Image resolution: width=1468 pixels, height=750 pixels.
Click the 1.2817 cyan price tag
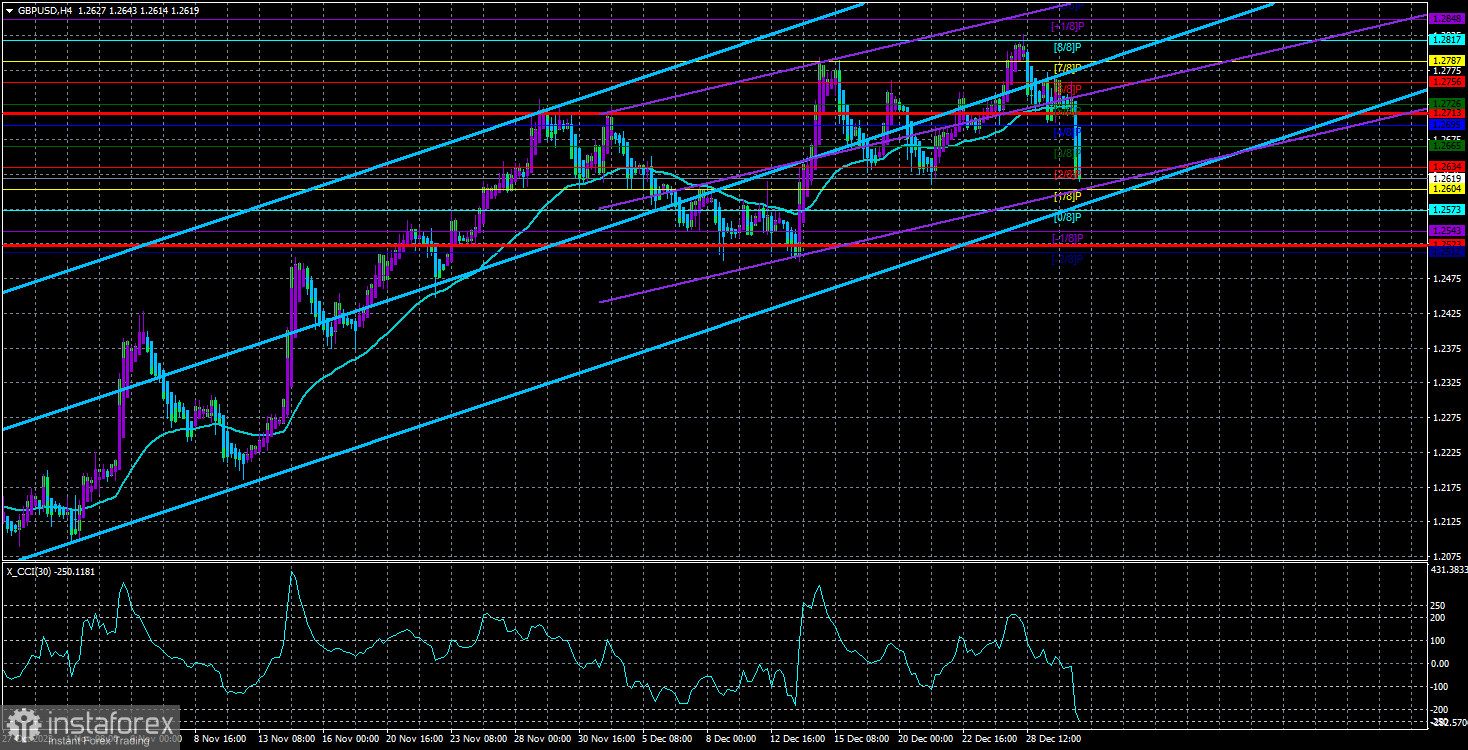pyautogui.click(x=1447, y=39)
